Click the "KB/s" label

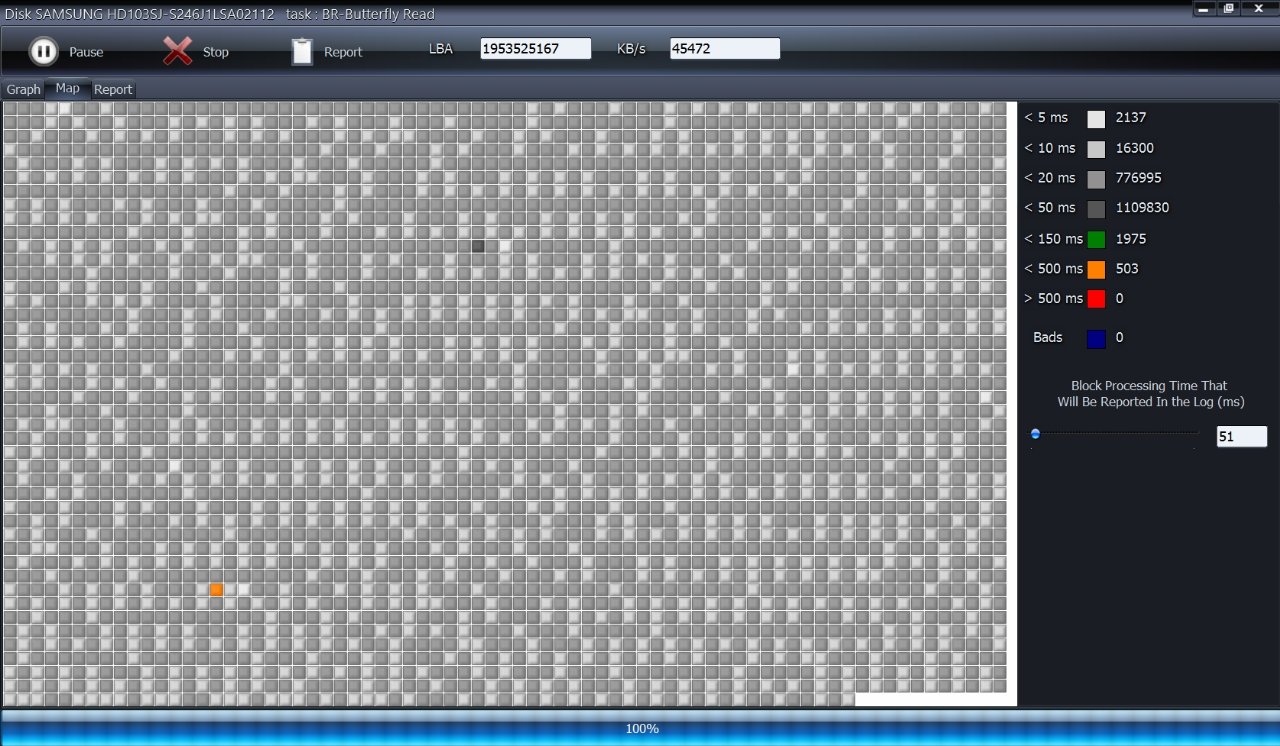[x=632, y=49]
